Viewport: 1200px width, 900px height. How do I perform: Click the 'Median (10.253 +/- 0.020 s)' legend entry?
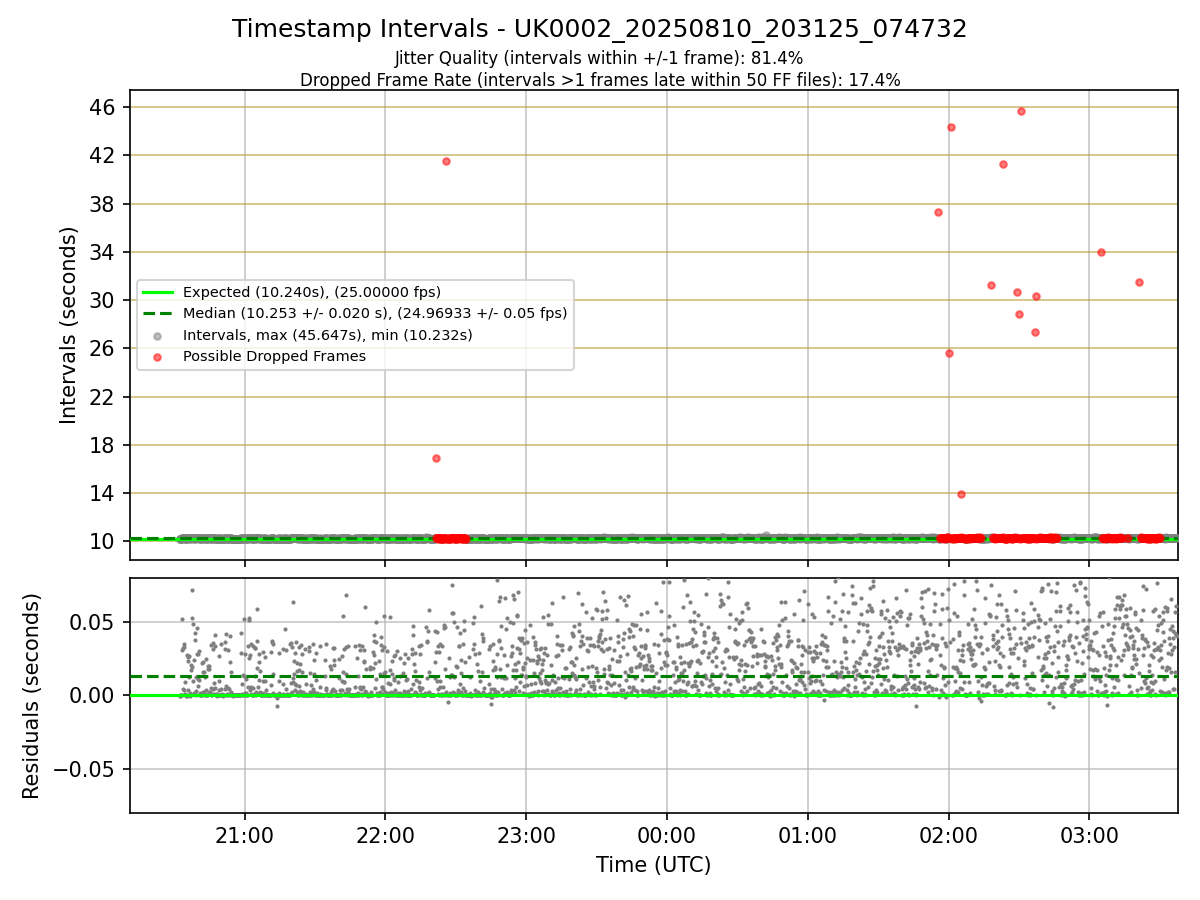point(375,313)
